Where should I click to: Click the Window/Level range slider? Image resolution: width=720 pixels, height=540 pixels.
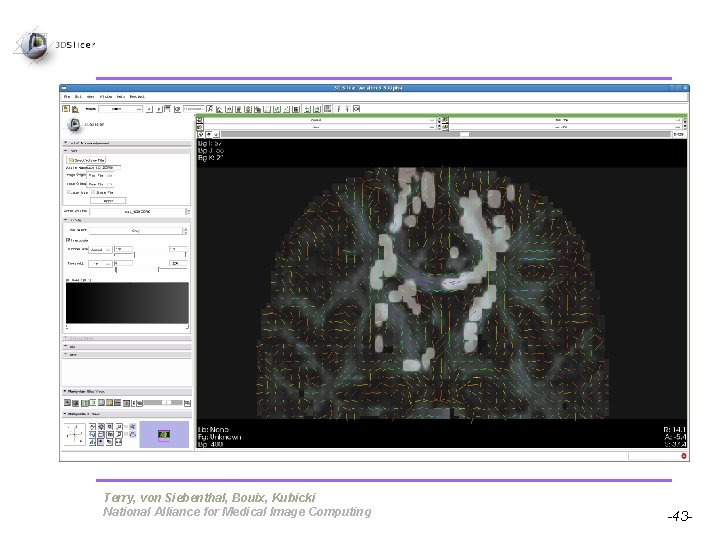[151, 255]
